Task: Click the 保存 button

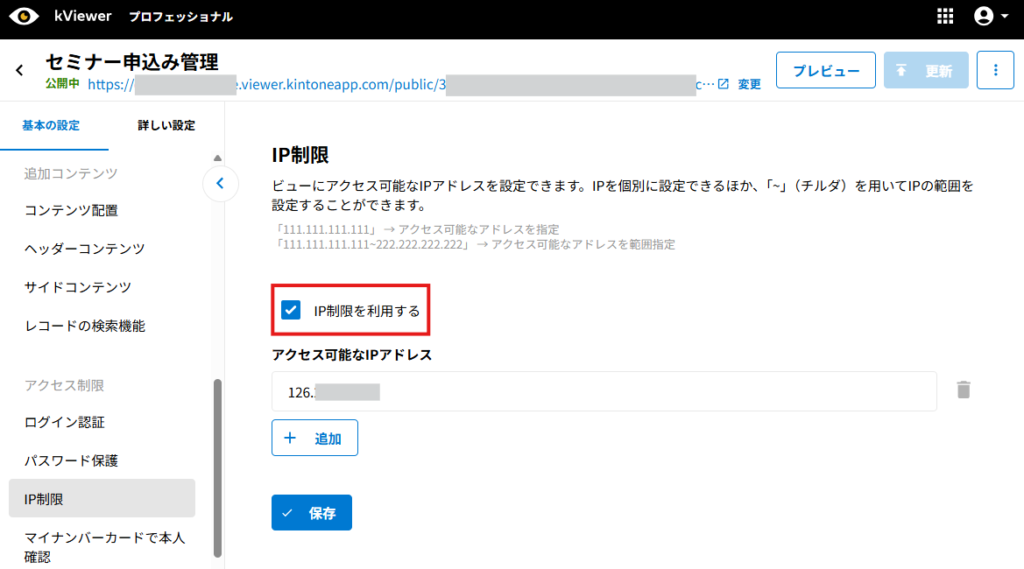Action: [311, 513]
